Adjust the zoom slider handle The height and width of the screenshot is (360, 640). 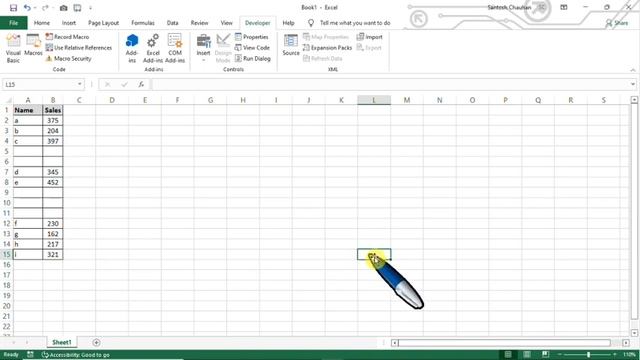[x=588, y=354]
